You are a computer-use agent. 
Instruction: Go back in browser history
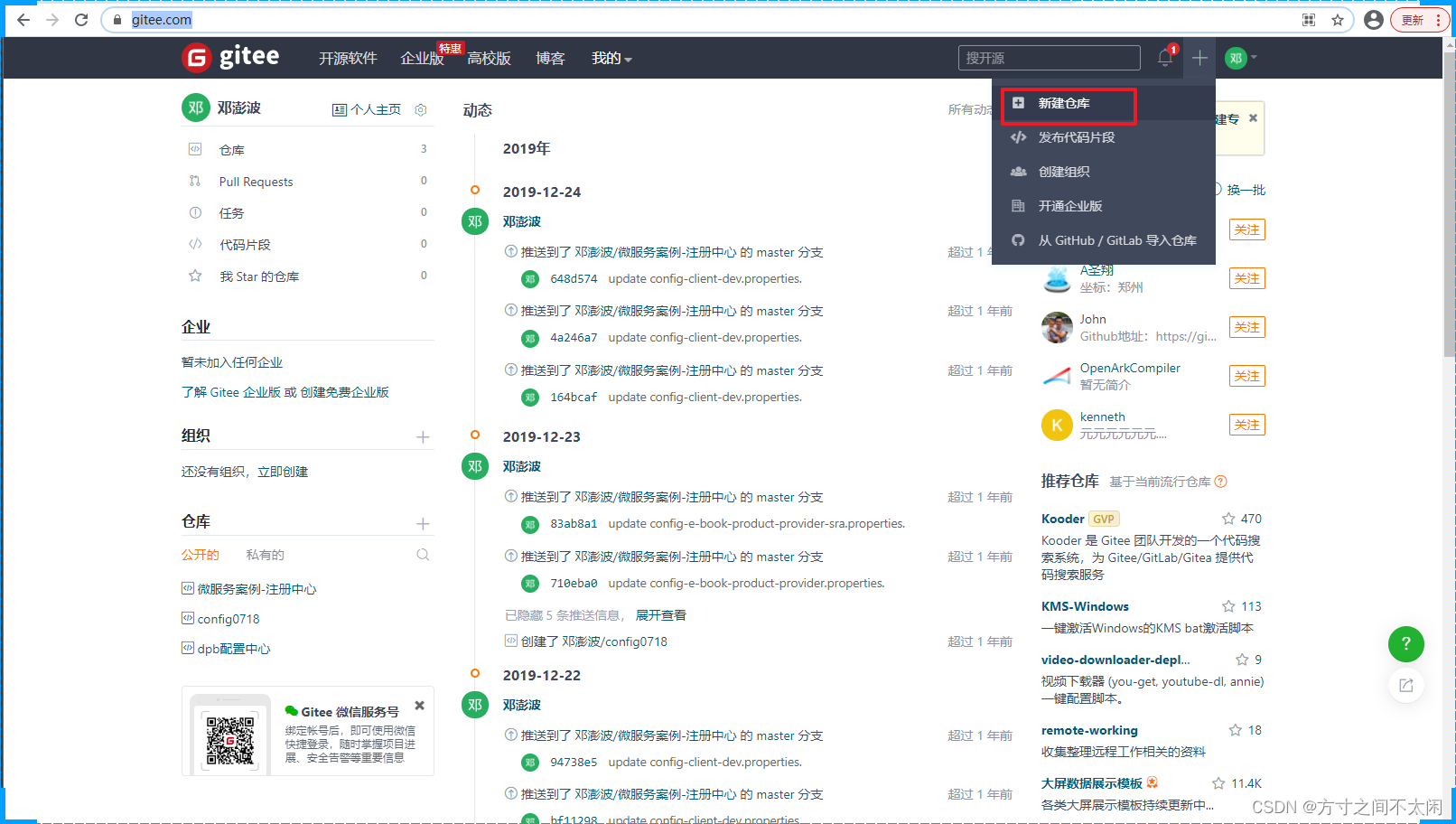(x=23, y=20)
